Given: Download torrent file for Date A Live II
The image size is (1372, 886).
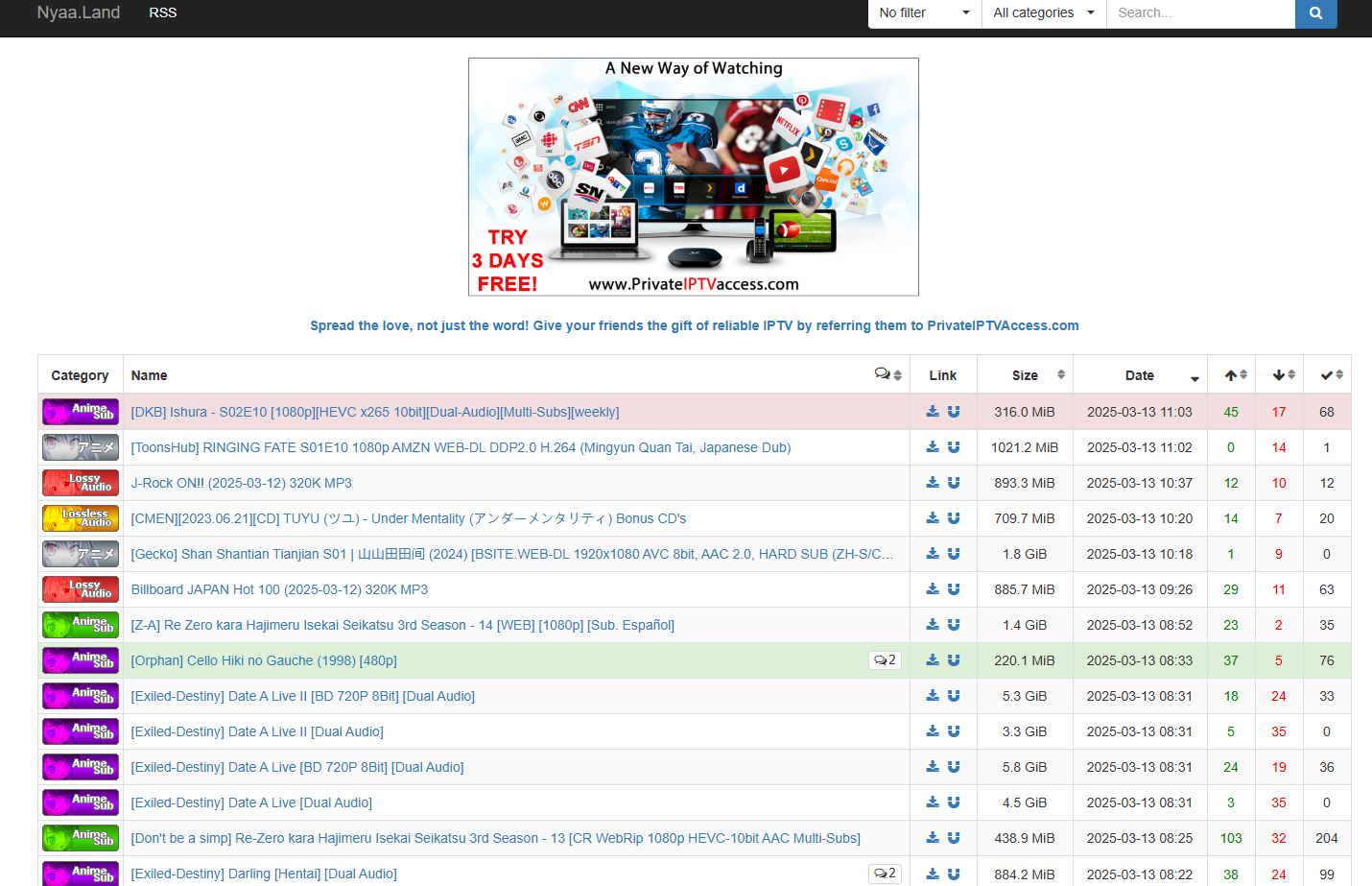Looking at the screenshot, I should coord(933,731).
